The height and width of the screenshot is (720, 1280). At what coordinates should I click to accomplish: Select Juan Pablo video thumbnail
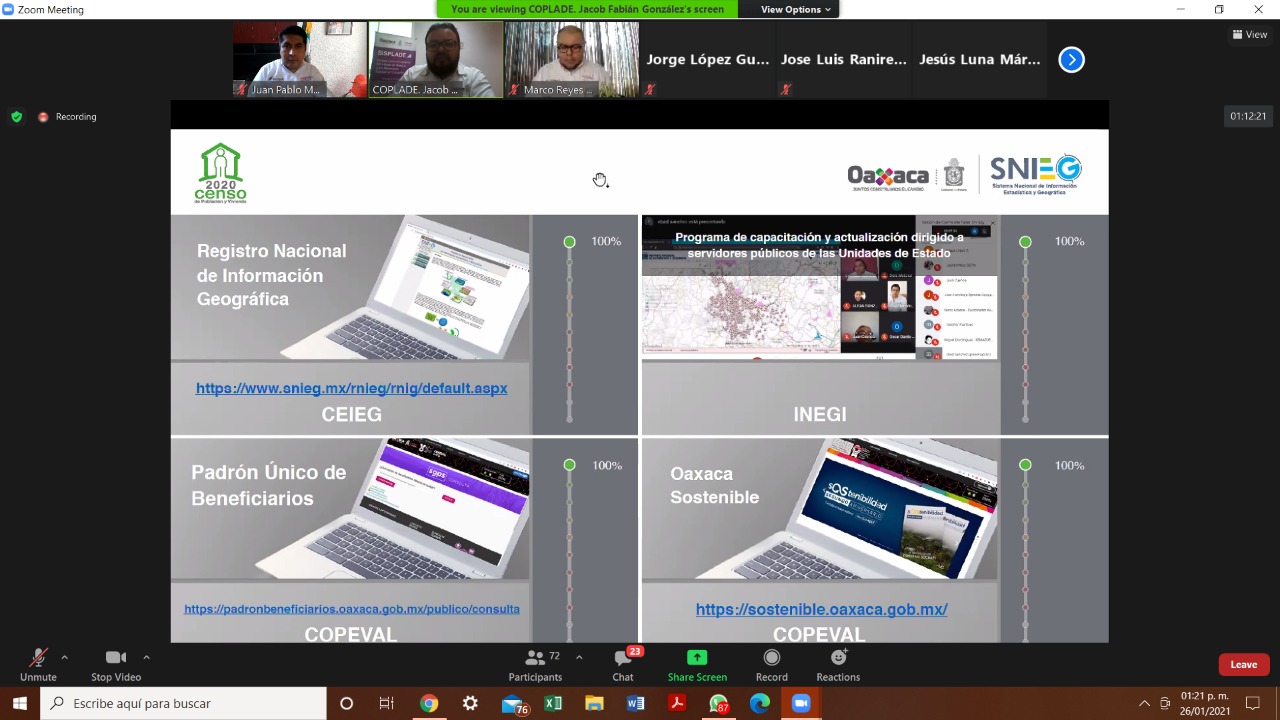coord(299,60)
